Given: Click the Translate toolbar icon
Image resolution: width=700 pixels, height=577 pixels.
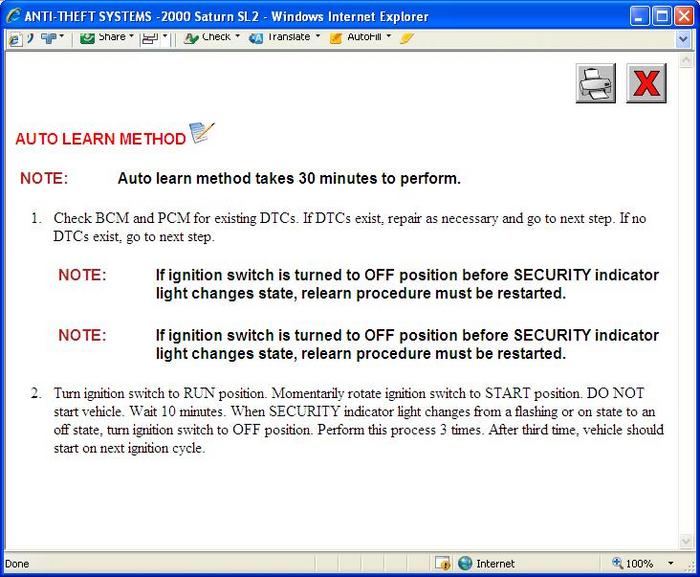Looking at the screenshot, I should click(x=256, y=38).
